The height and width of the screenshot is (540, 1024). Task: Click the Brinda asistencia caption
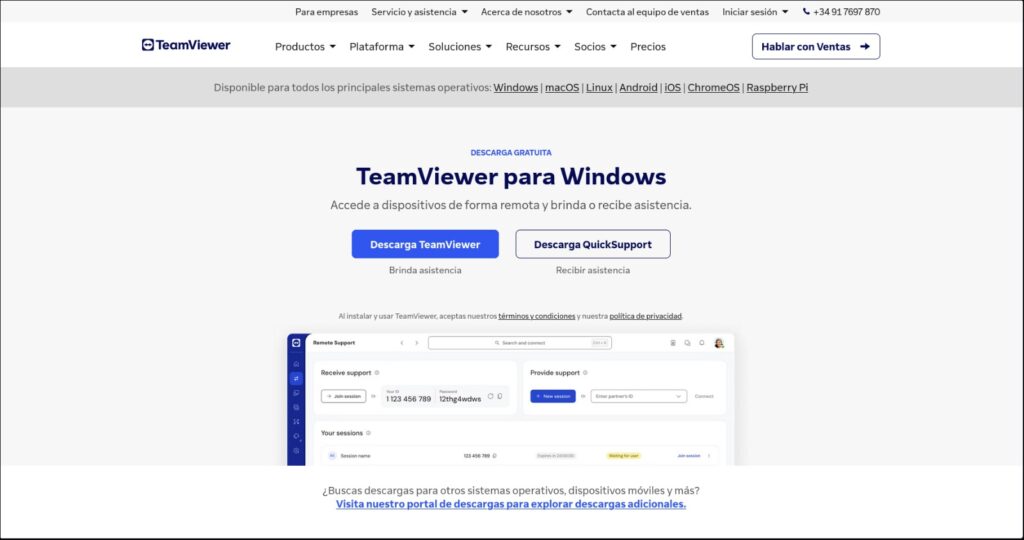click(x=425, y=270)
